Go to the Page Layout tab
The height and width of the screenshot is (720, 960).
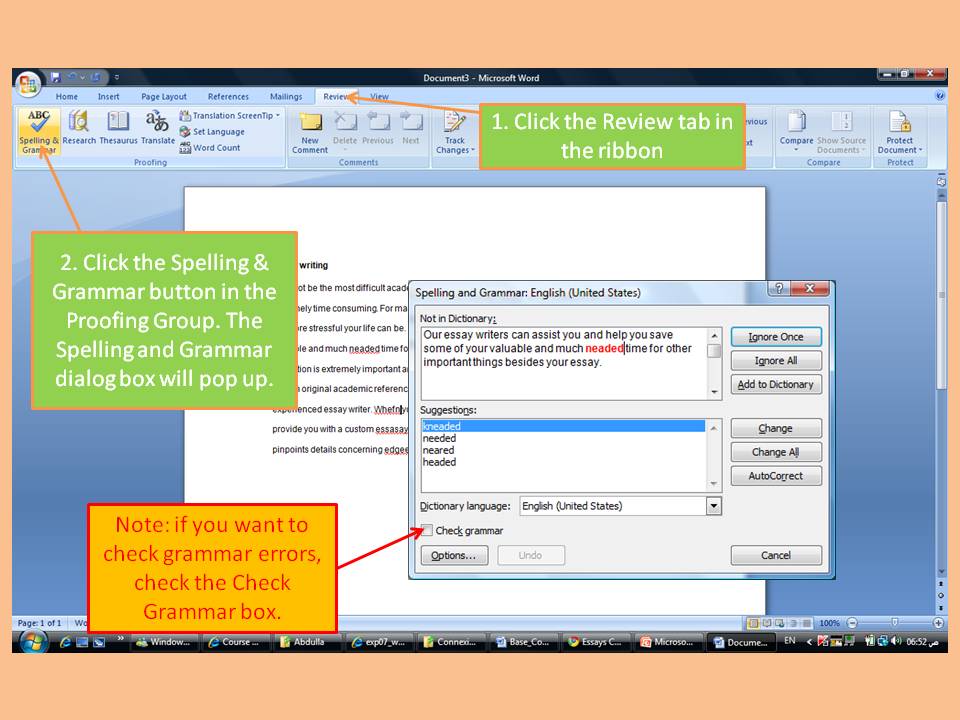[163, 96]
